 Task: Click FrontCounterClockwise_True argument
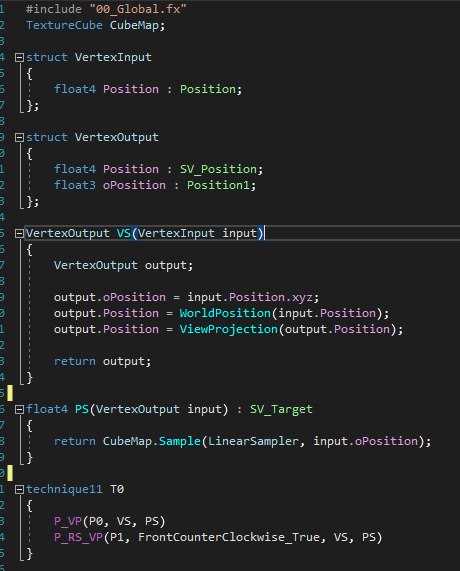tap(229, 537)
